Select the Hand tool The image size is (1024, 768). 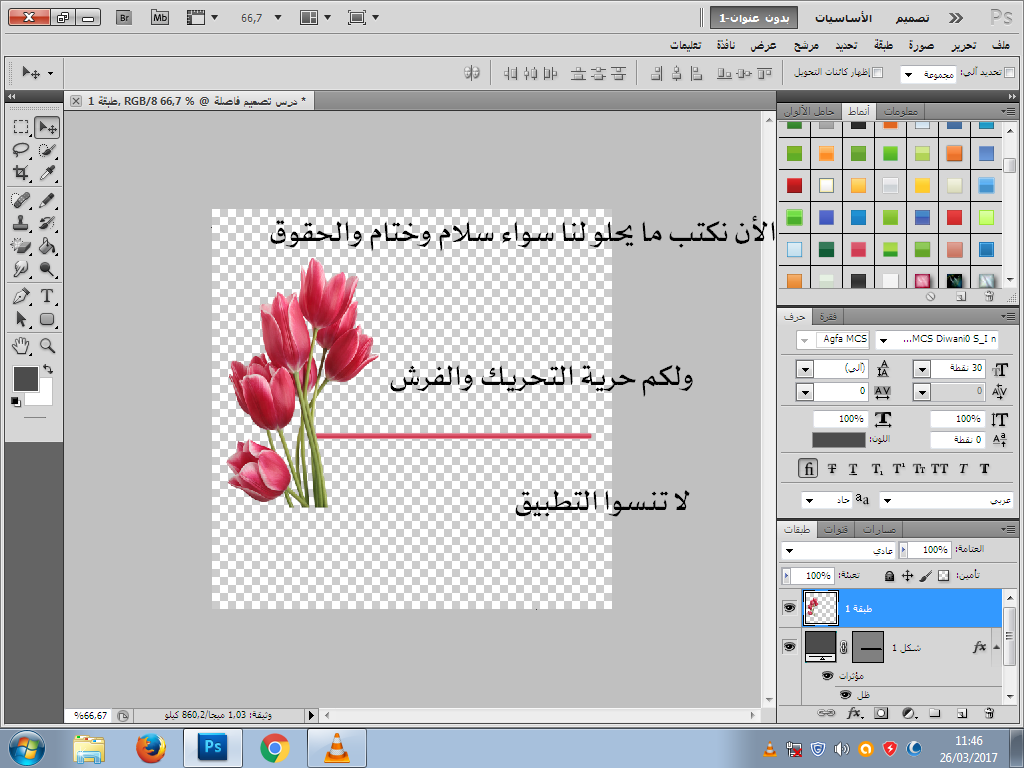(21, 345)
